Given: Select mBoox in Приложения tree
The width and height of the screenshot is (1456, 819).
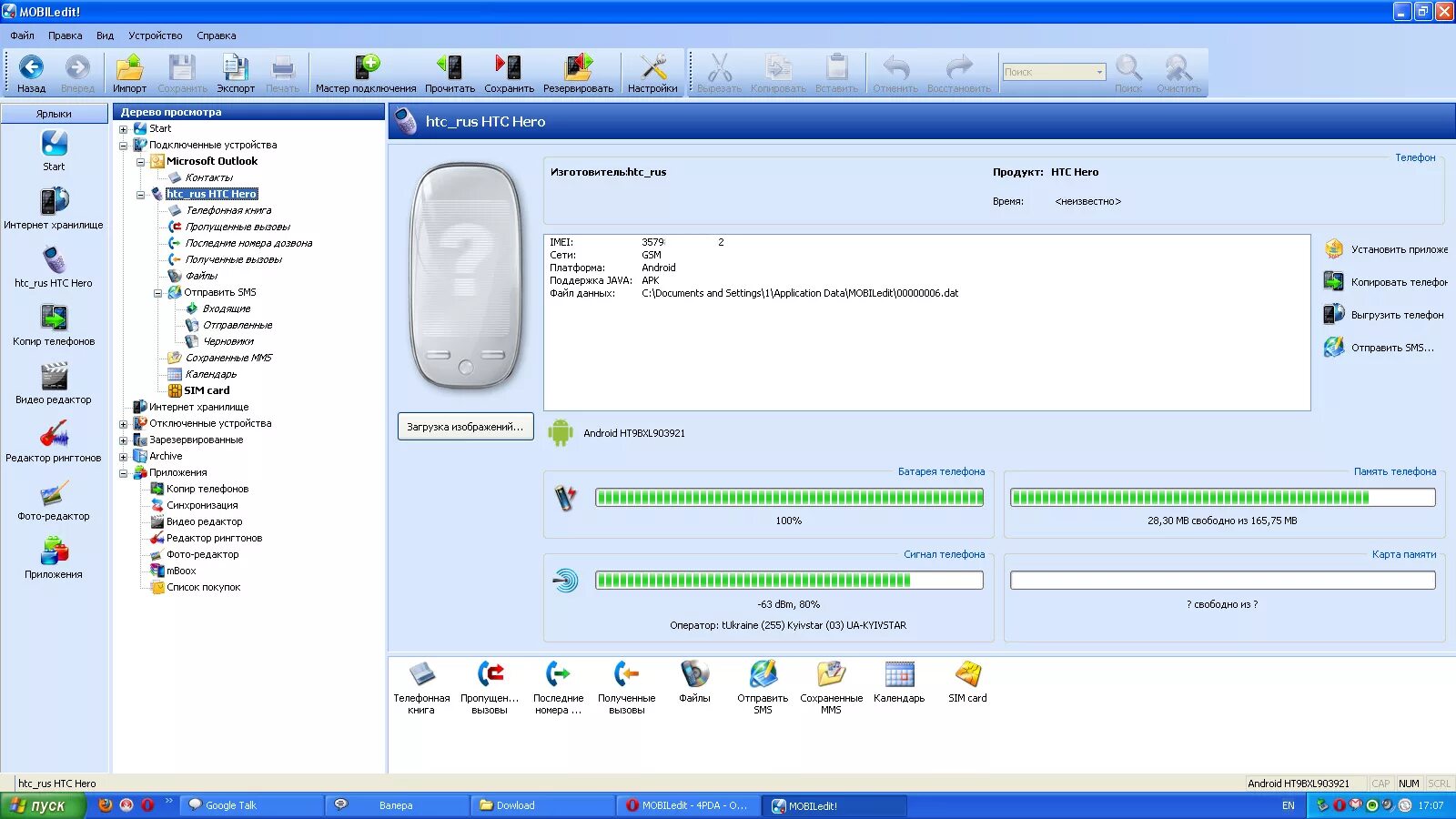Looking at the screenshot, I should tap(181, 571).
